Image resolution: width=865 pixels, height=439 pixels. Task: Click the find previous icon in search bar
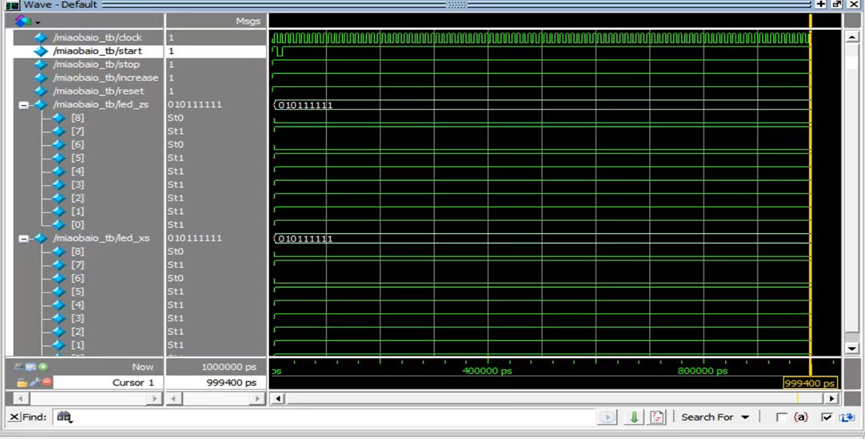608,417
